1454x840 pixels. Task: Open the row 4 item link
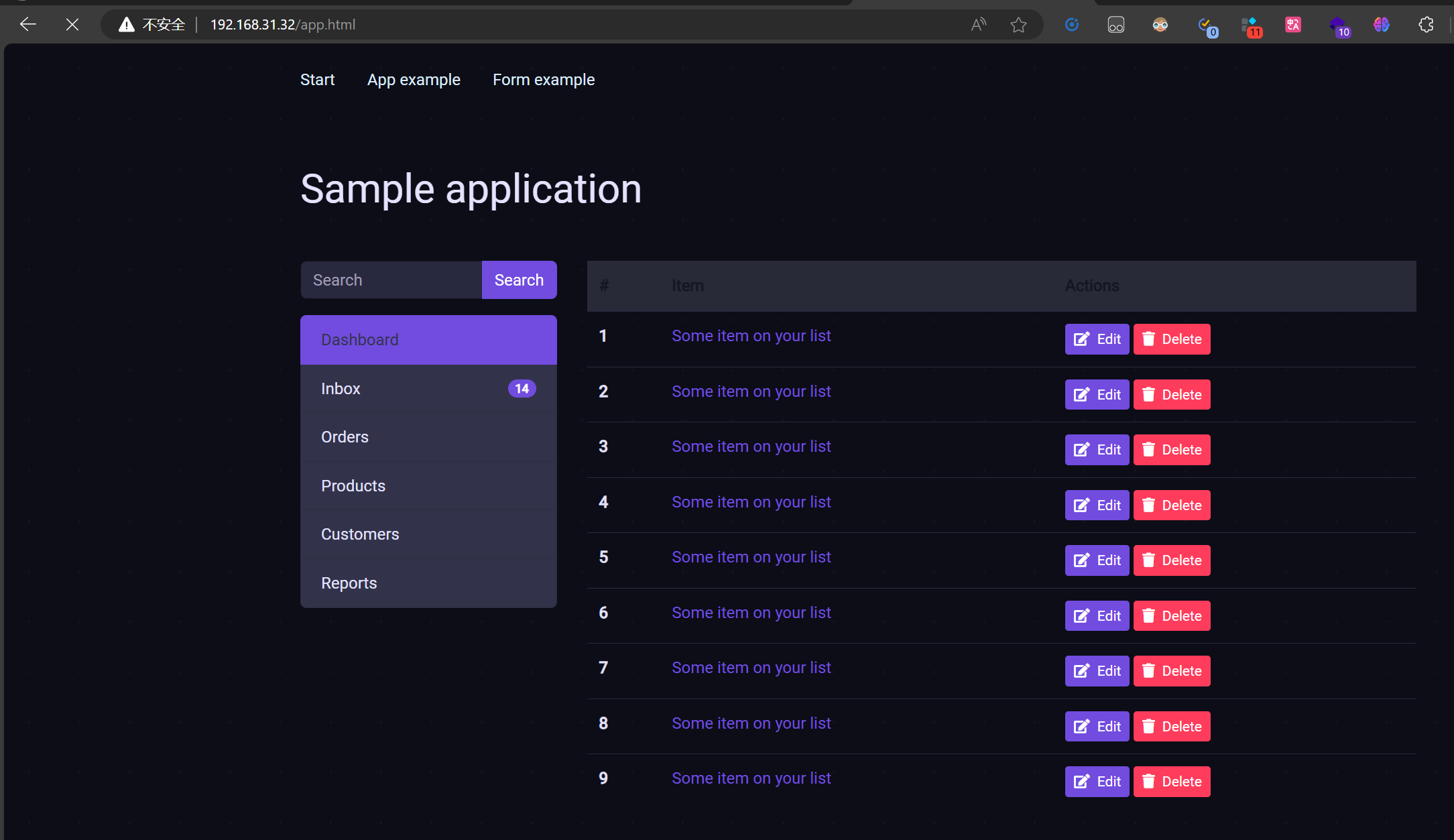pos(751,502)
